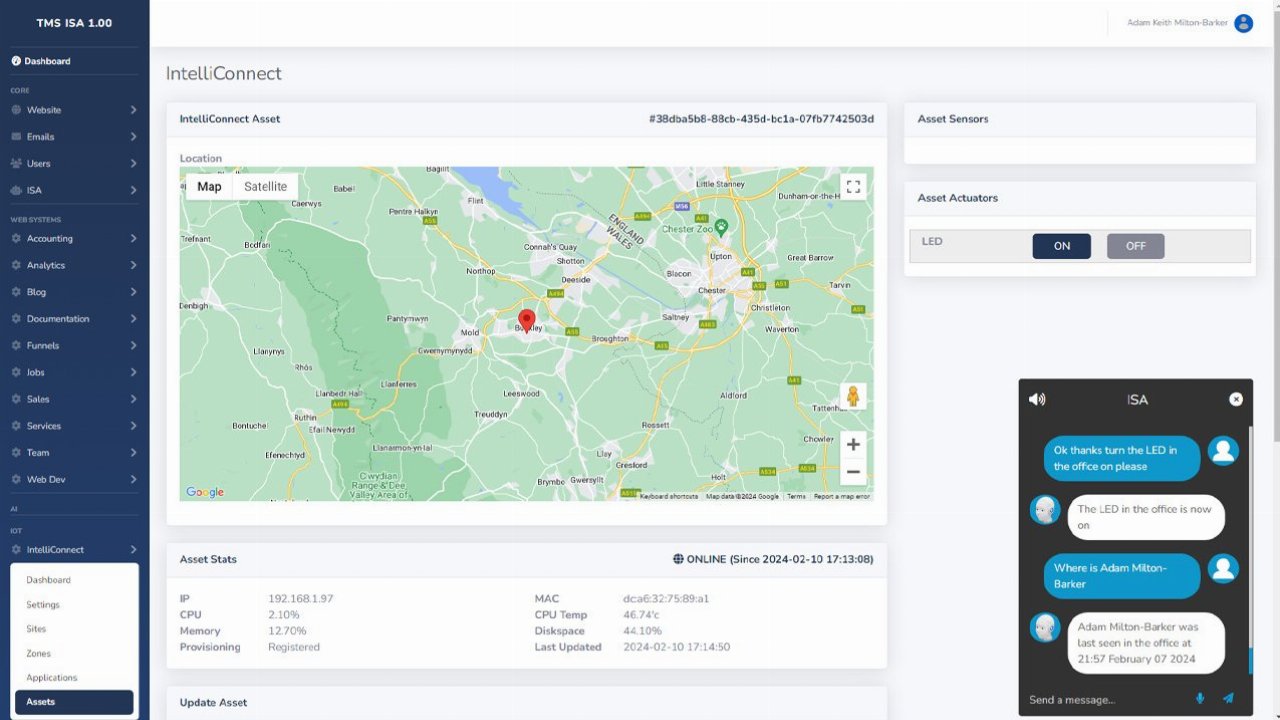This screenshot has width=1280, height=720.
Task: Zoom out the map with minus
Action: pos(853,472)
